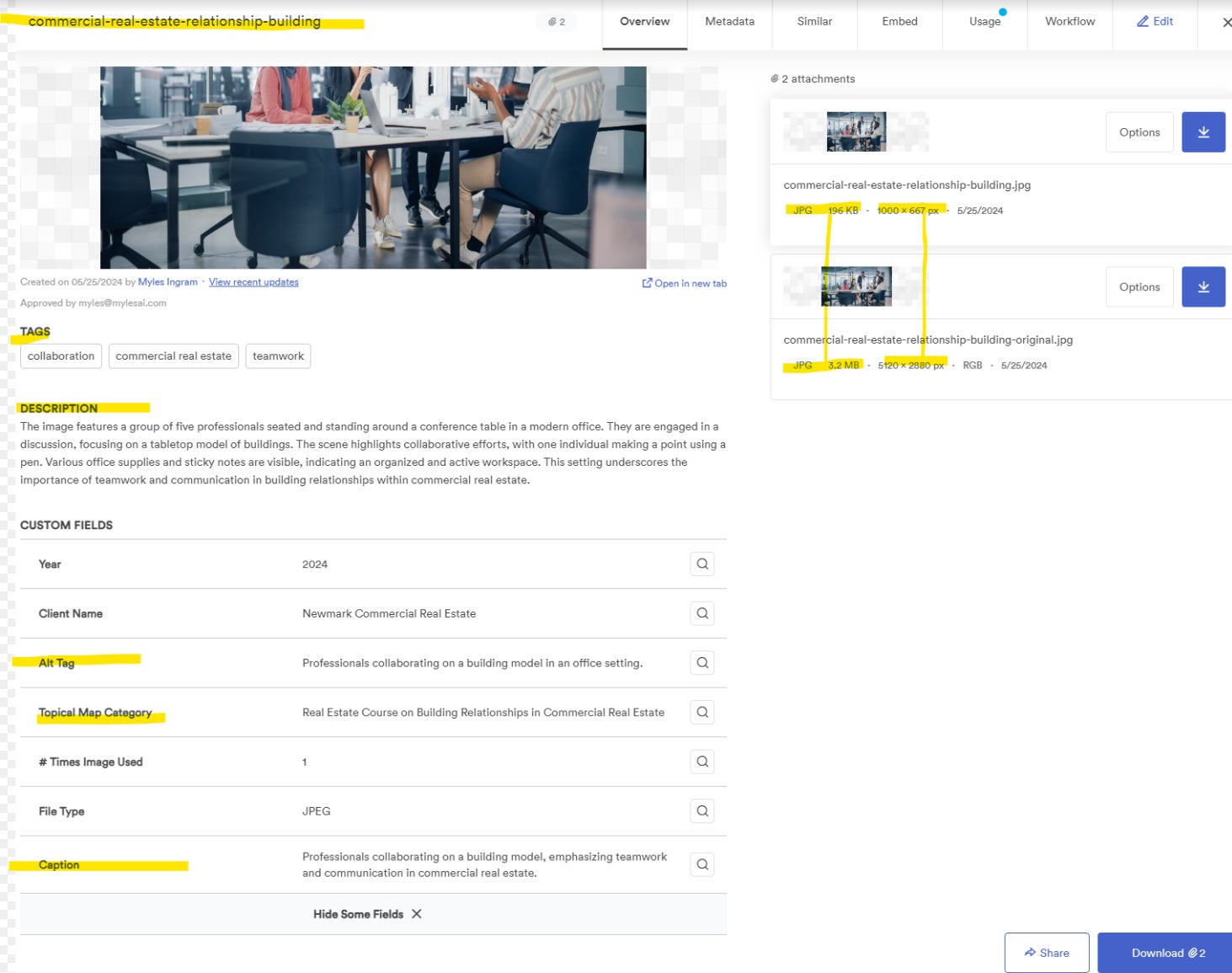Click filename commercial-real-estate-relationship-building-original.jpg
This screenshot has width=1232, height=973.
click(x=928, y=340)
